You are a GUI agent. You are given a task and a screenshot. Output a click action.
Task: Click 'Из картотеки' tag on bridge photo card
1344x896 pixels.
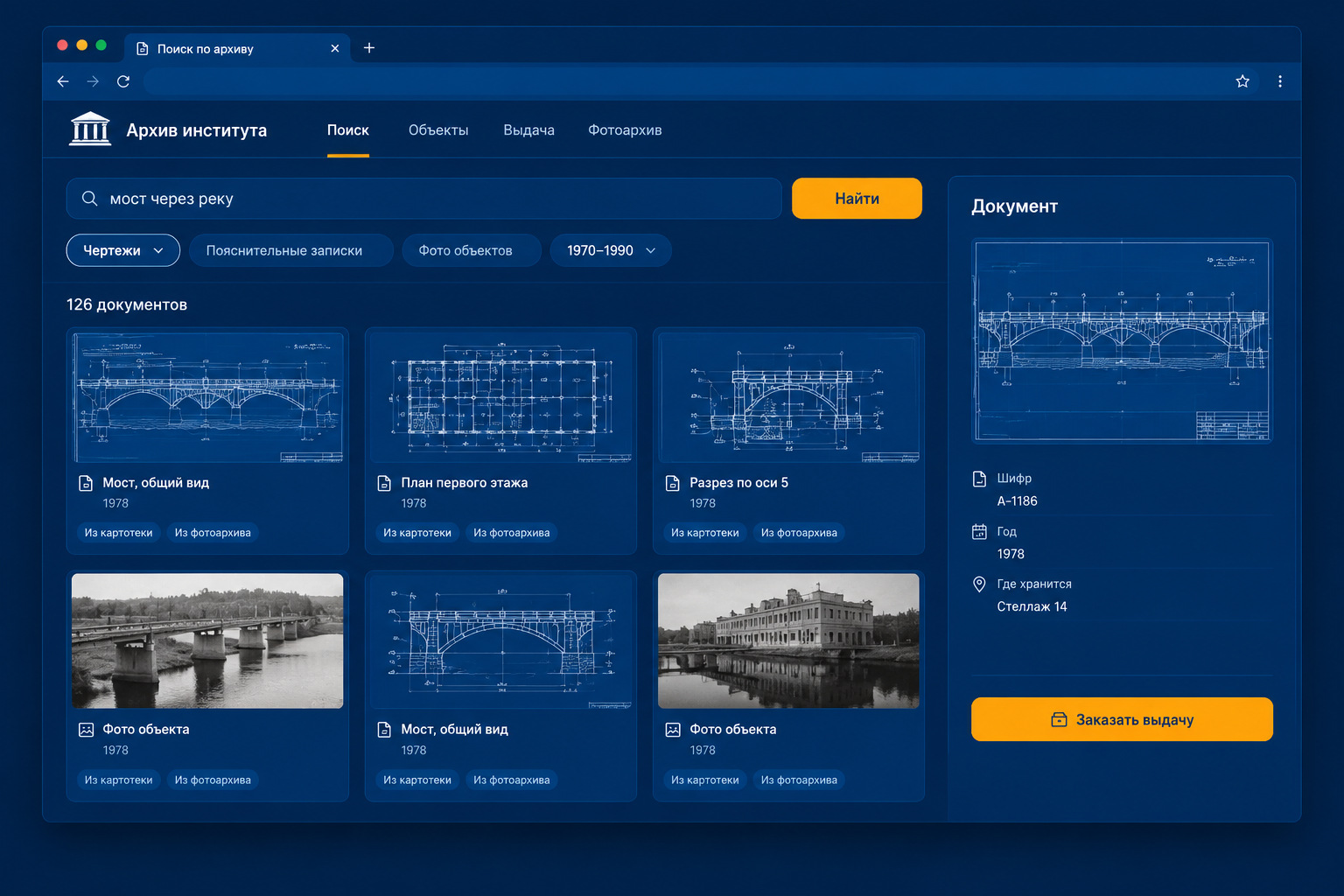119,780
